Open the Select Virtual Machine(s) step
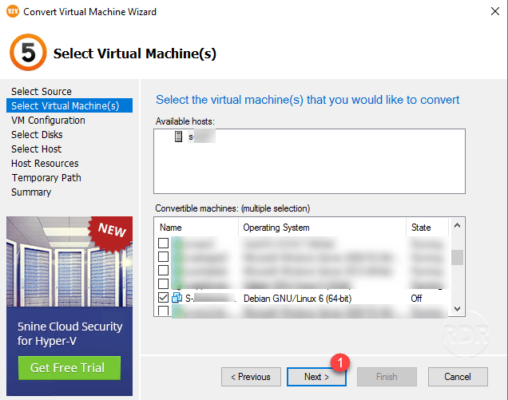Image resolution: width=508 pixels, height=400 pixels. coord(69,106)
